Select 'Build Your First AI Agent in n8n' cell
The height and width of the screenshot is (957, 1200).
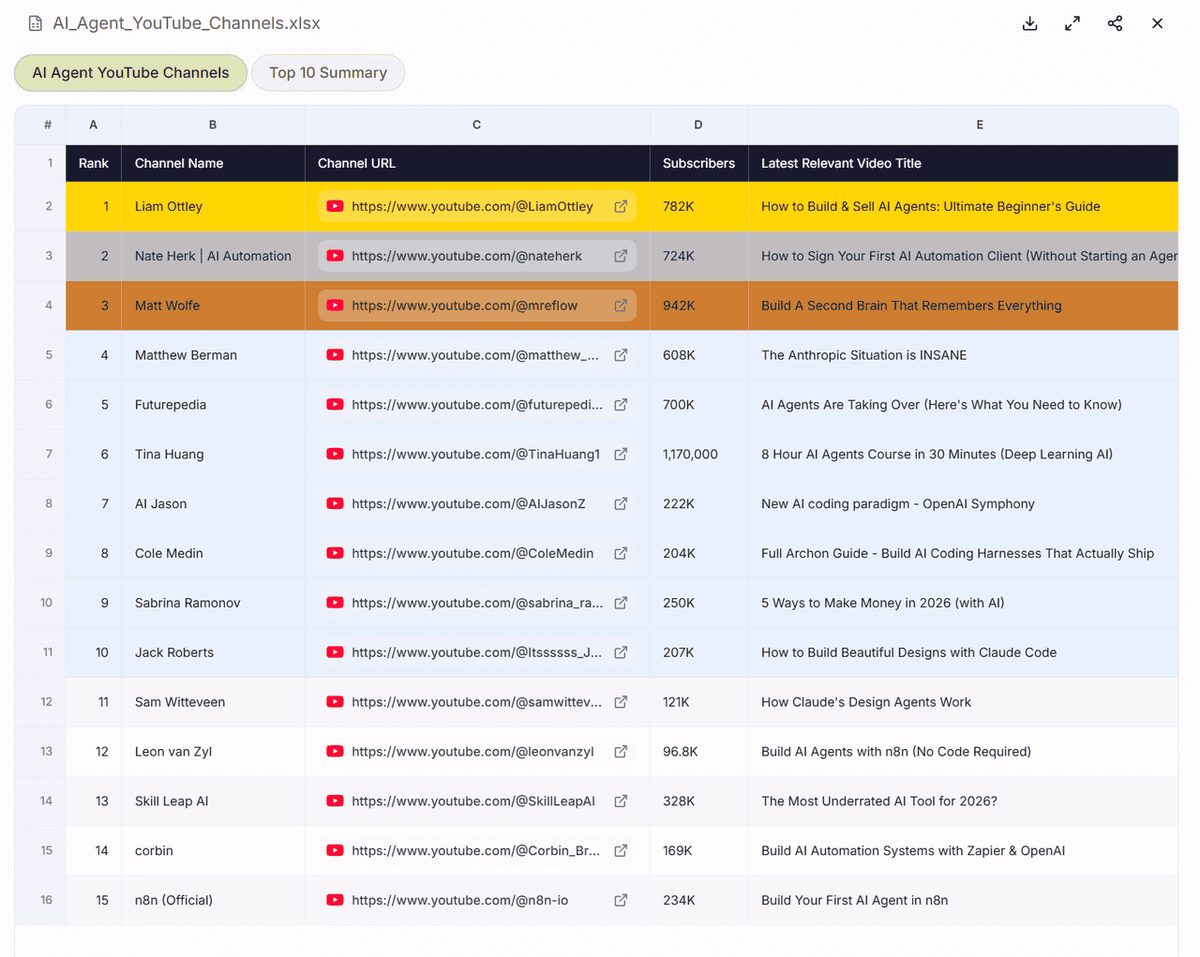(963, 900)
